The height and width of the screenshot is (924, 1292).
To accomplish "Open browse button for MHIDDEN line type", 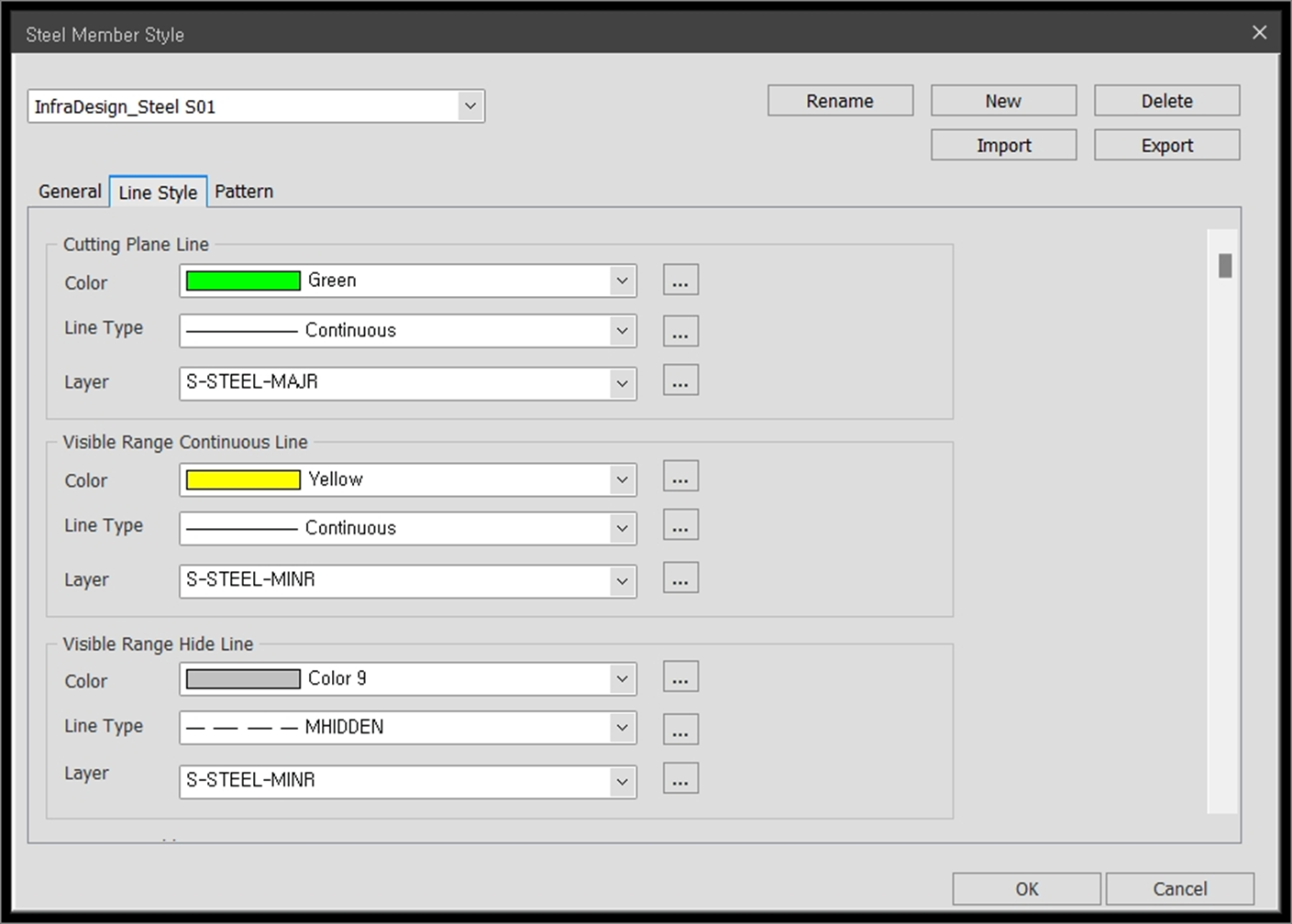I will tap(680, 730).
